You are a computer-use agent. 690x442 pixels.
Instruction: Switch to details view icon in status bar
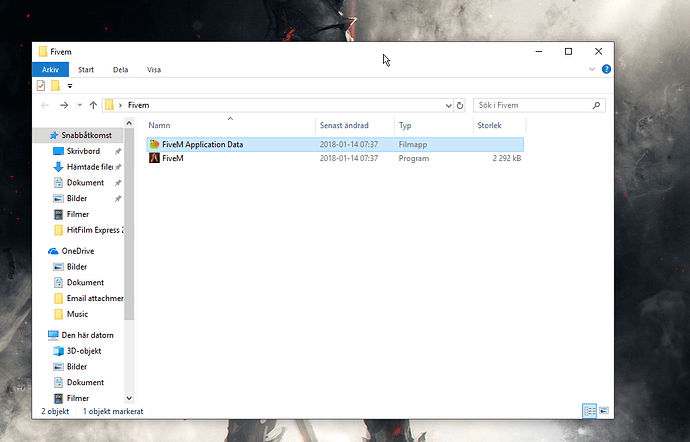589,411
